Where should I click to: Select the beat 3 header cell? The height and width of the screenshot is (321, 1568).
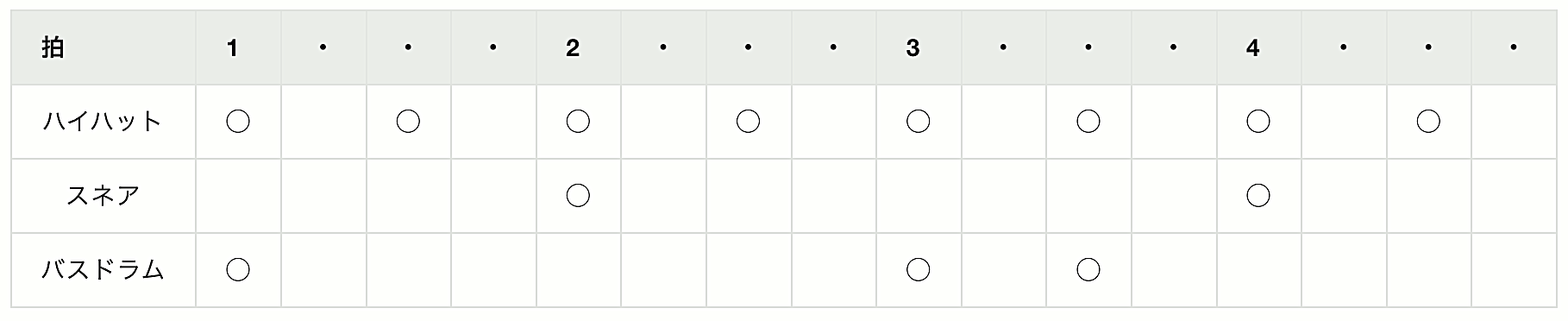(919, 47)
